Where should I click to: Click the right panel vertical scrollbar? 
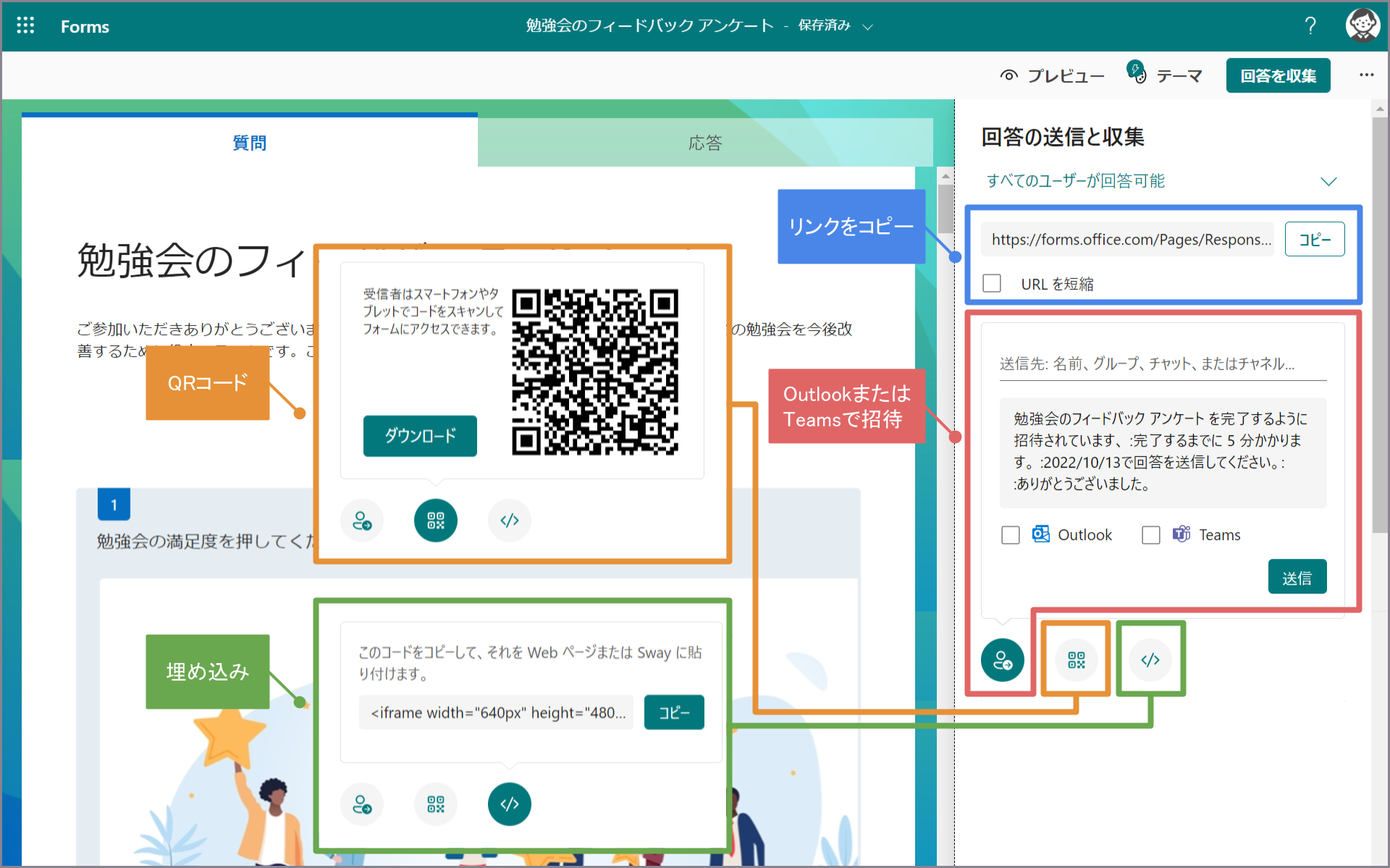pos(1380,326)
